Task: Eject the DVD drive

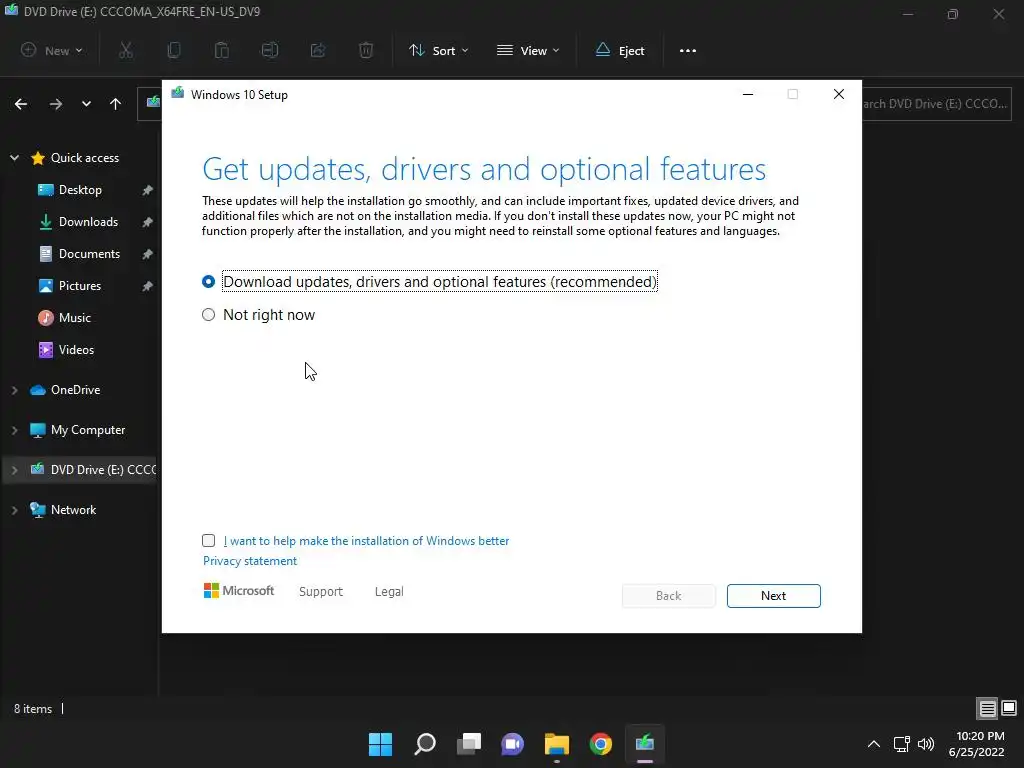Action: (620, 50)
